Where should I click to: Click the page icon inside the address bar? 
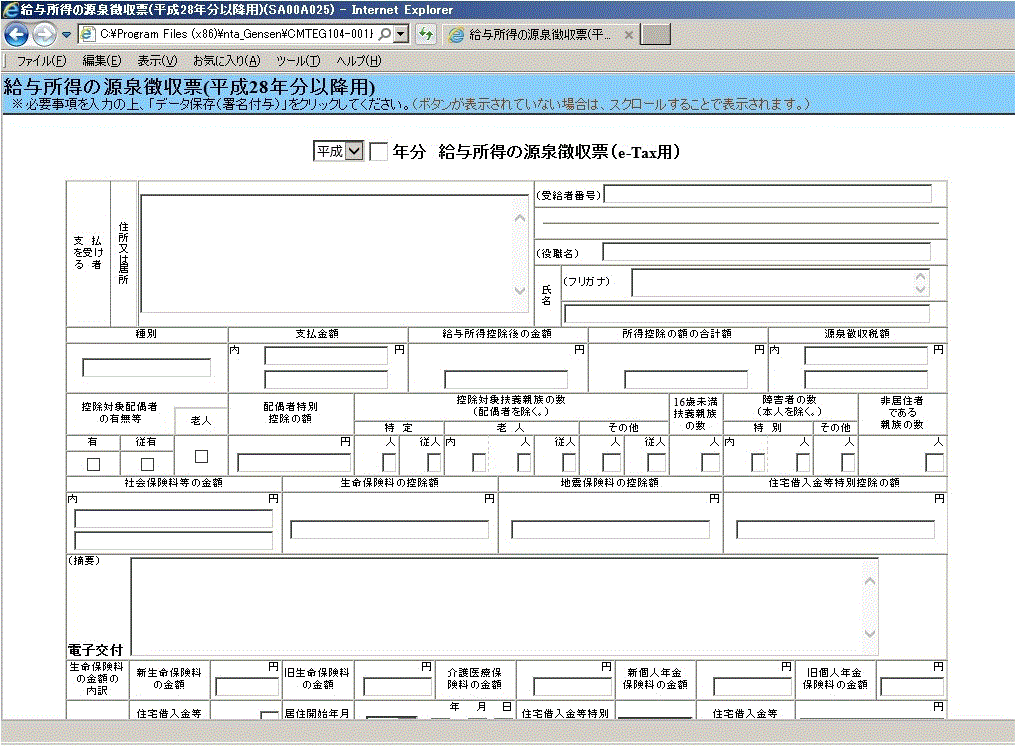click(87, 33)
